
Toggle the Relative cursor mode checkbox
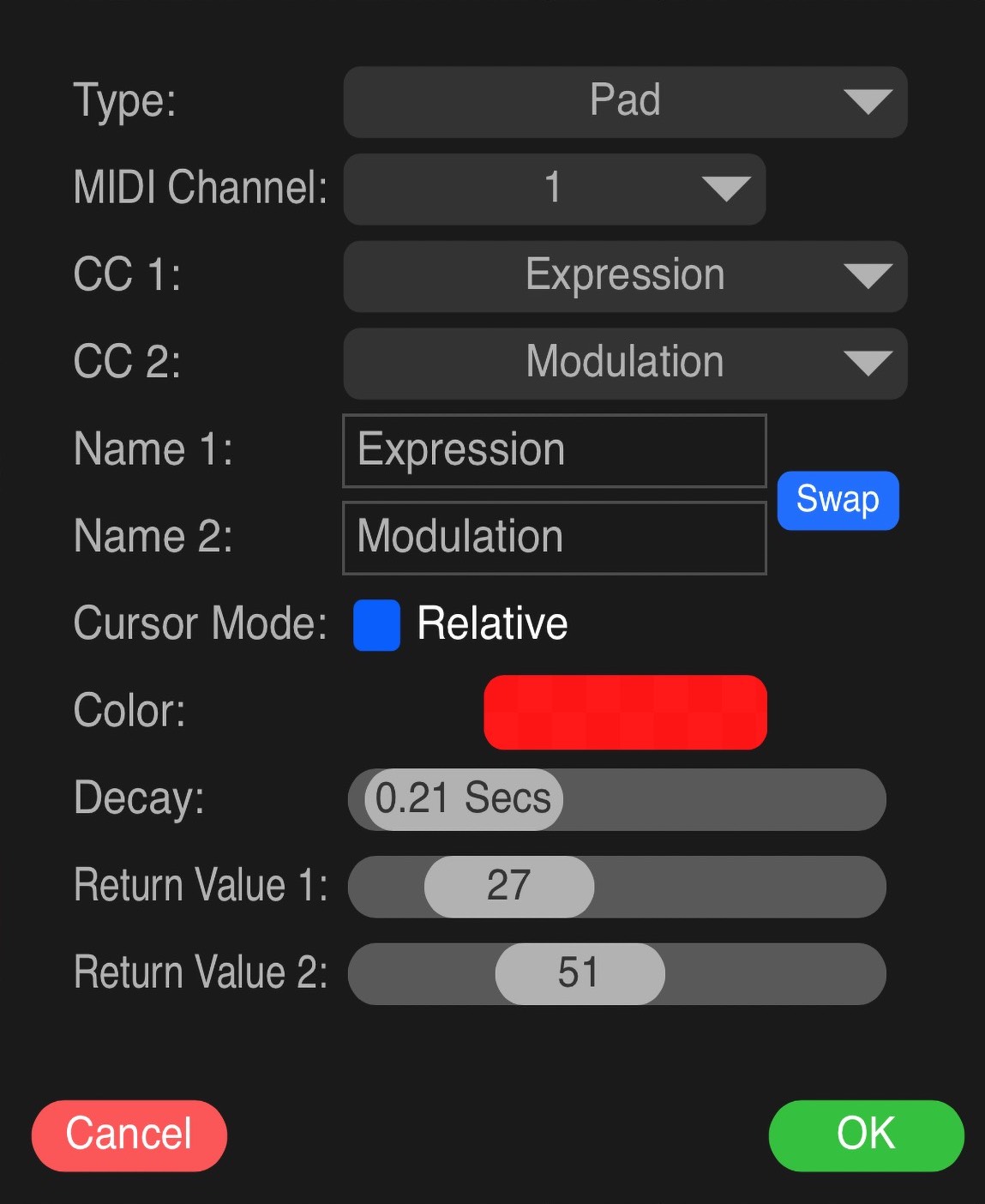coord(376,625)
